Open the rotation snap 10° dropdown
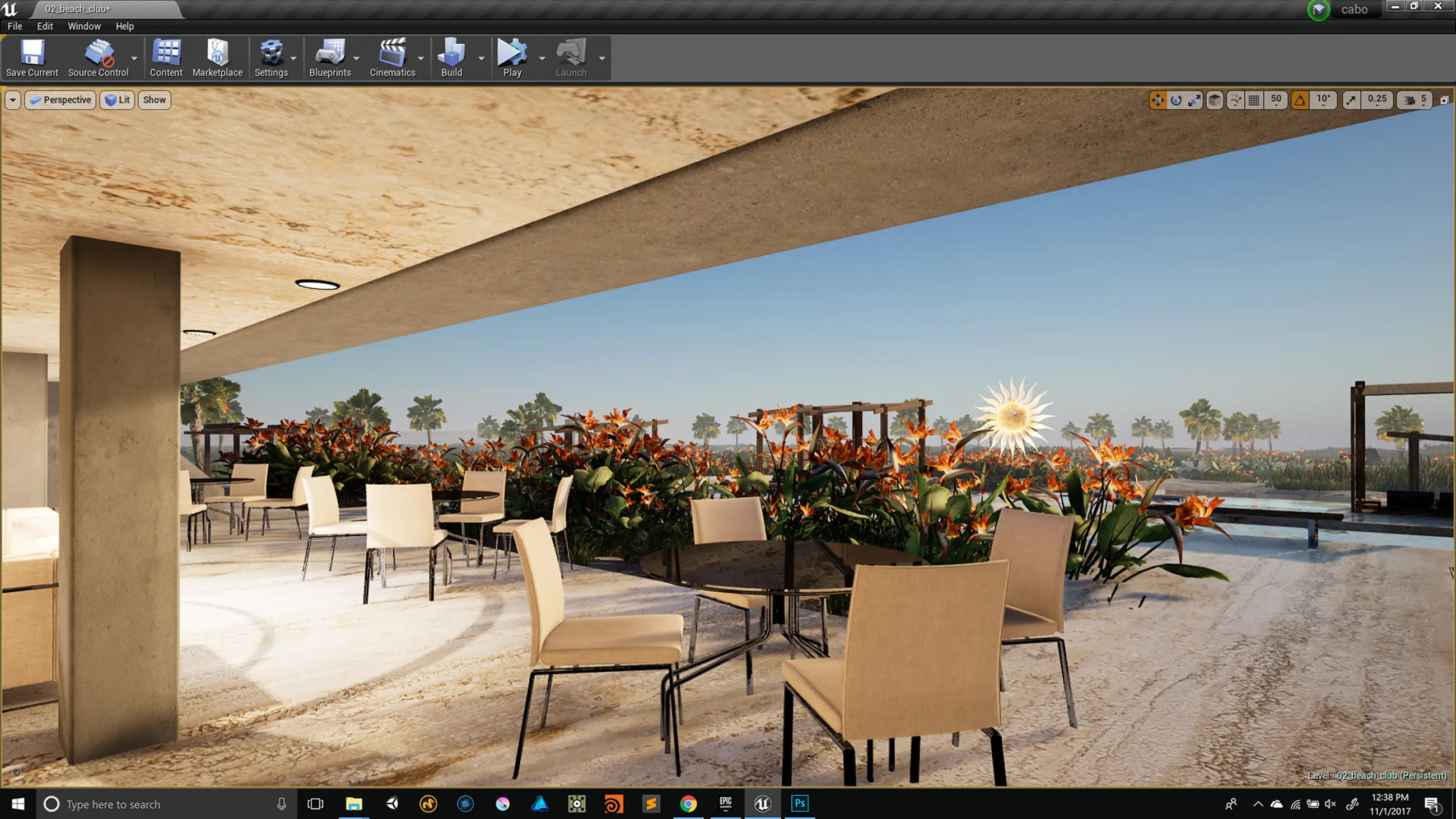The image size is (1456, 819). pos(1323,100)
